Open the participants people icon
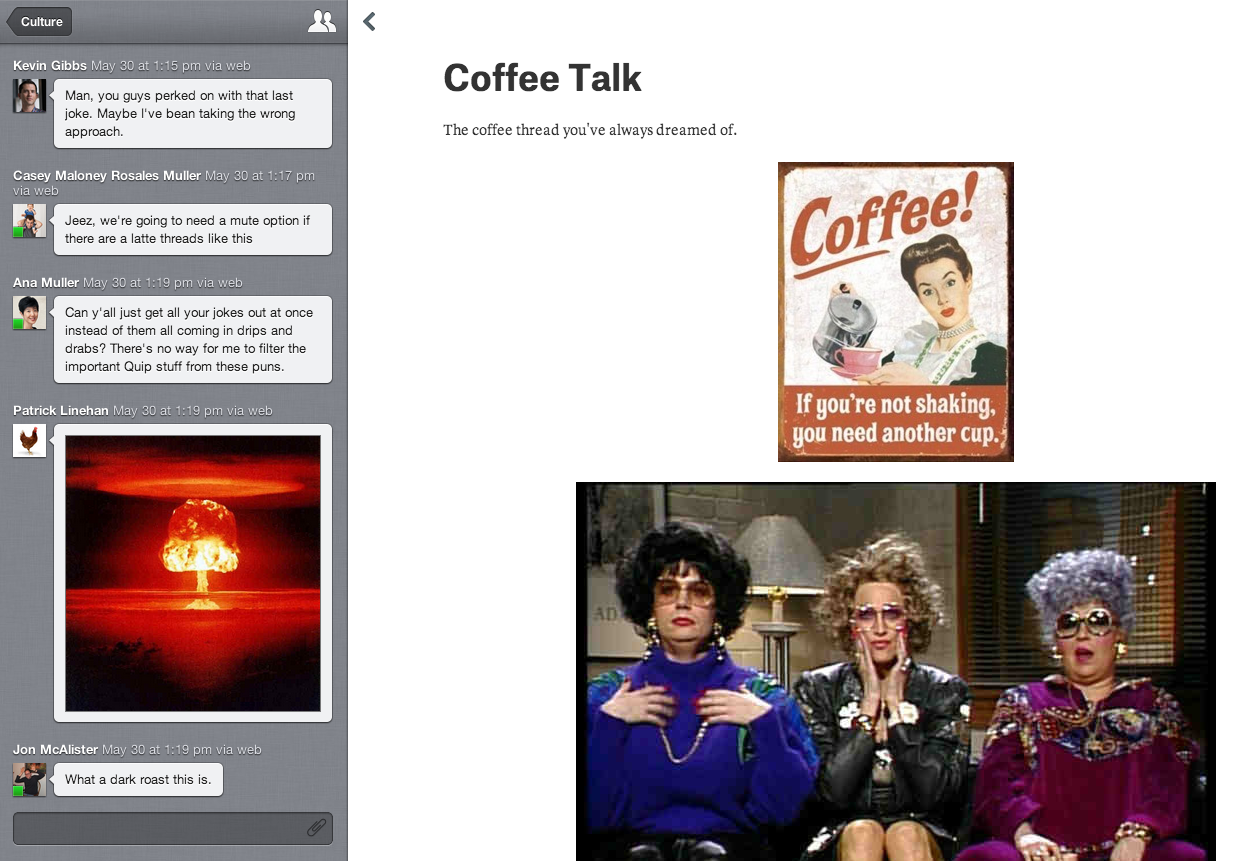This screenshot has width=1247, height=861. coord(322,21)
